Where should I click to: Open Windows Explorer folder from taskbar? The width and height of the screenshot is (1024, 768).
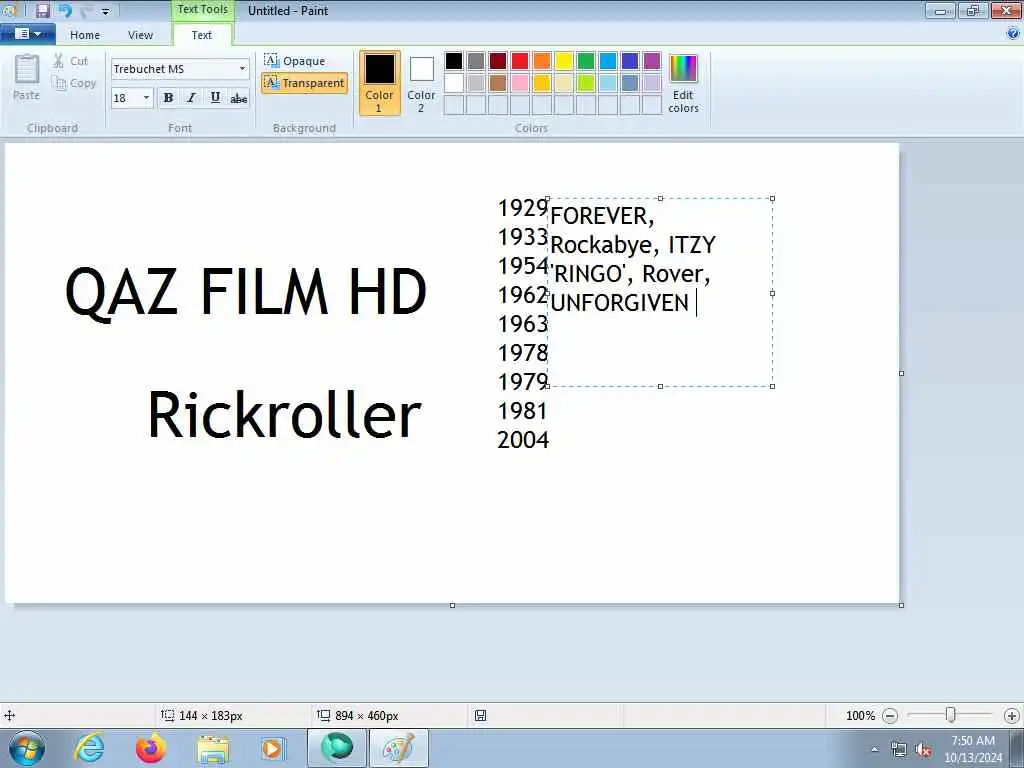pyautogui.click(x=213, y=748)
